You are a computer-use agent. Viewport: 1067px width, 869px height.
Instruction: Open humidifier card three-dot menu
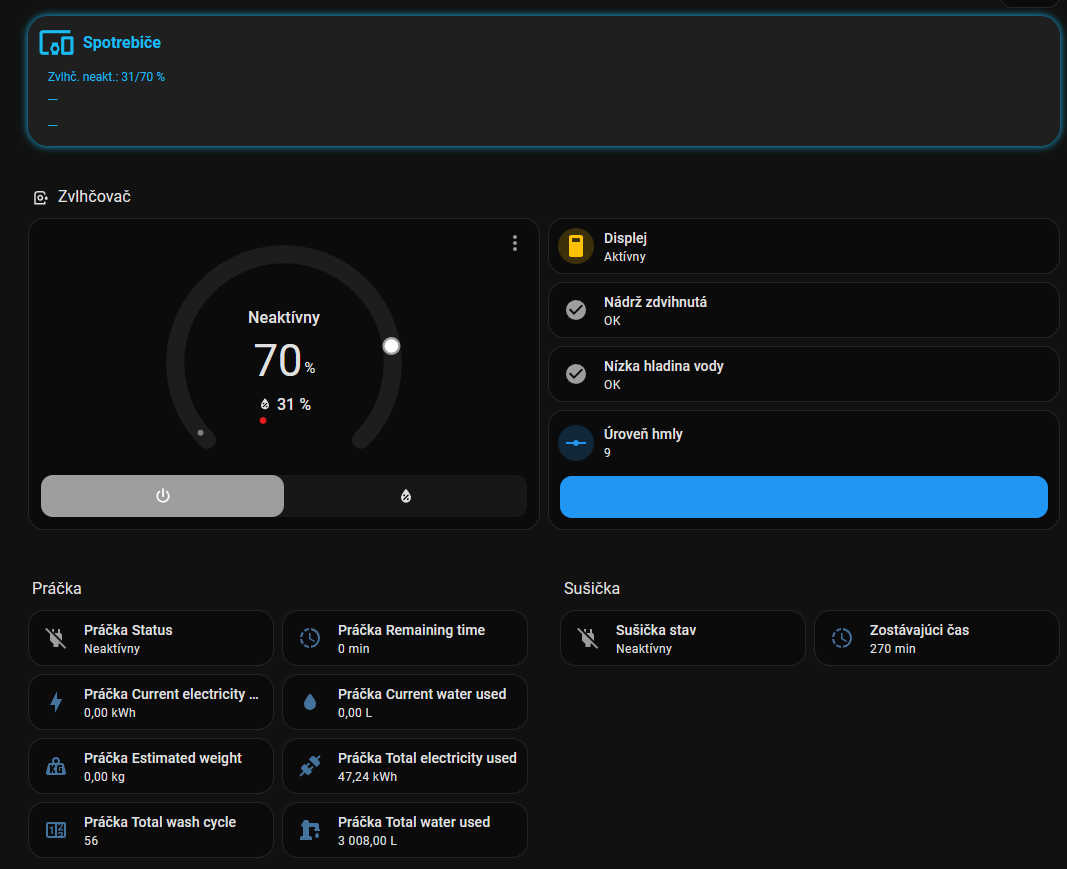coord(515,243)
